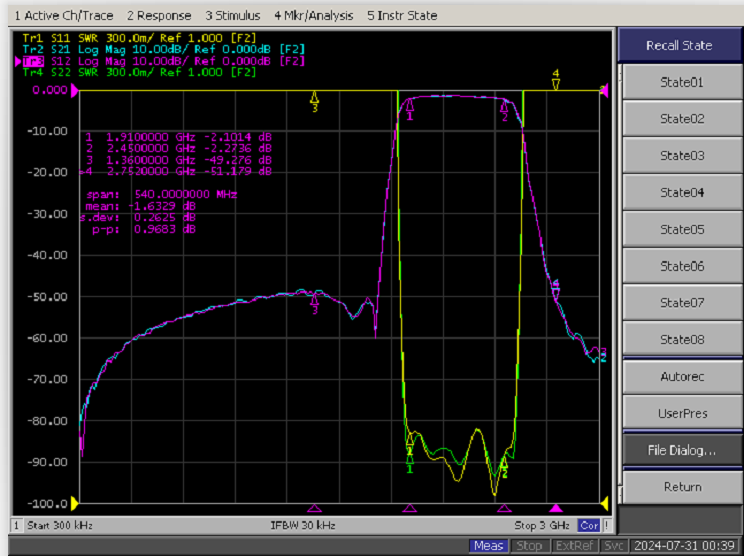Click the Cor correction status indicator
This screenshot has height=556, width=744.
point(589,526)
